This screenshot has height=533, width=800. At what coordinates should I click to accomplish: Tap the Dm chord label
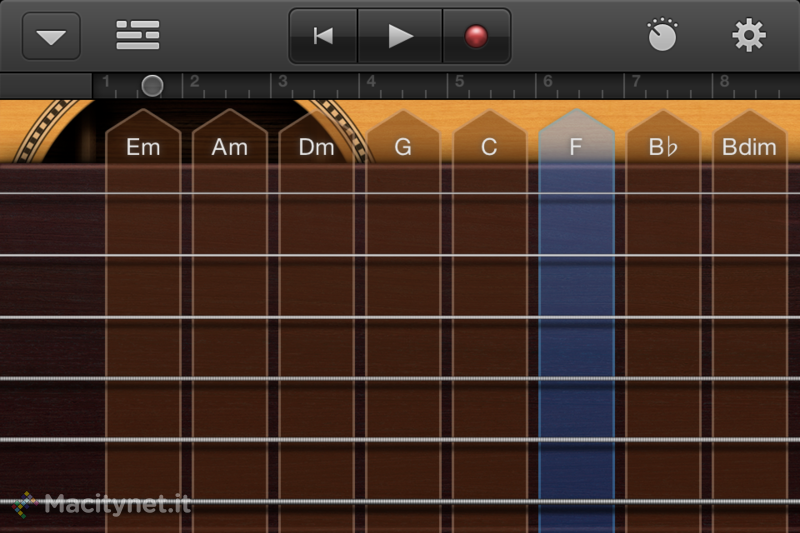[316, 148]
